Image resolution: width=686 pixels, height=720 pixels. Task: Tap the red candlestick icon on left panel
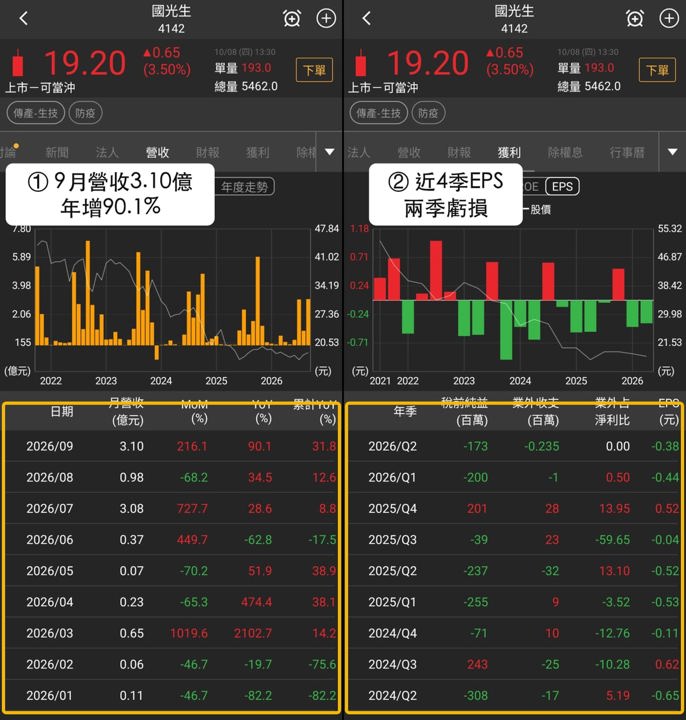(x=18, y=62)
